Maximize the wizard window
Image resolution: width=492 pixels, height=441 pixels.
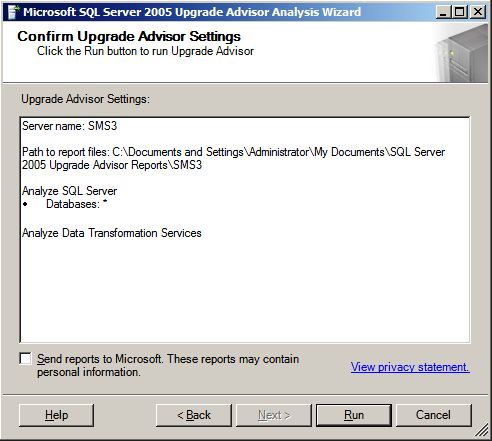[x=460, y=12]
